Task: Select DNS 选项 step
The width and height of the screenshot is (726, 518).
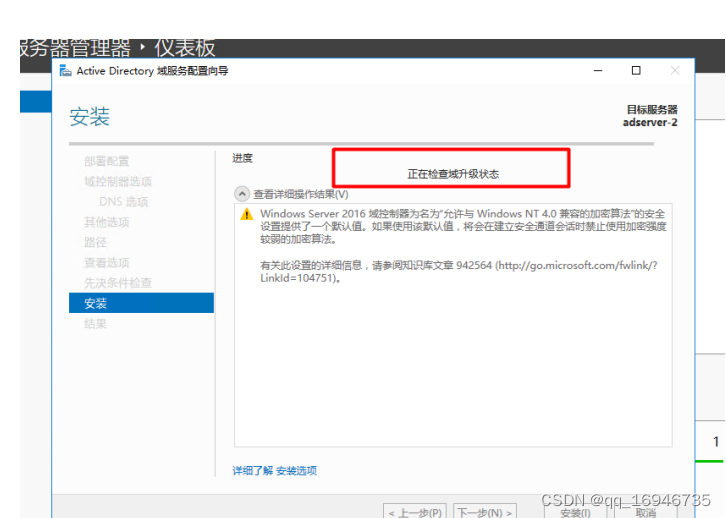Action: (x=124, y=202)
